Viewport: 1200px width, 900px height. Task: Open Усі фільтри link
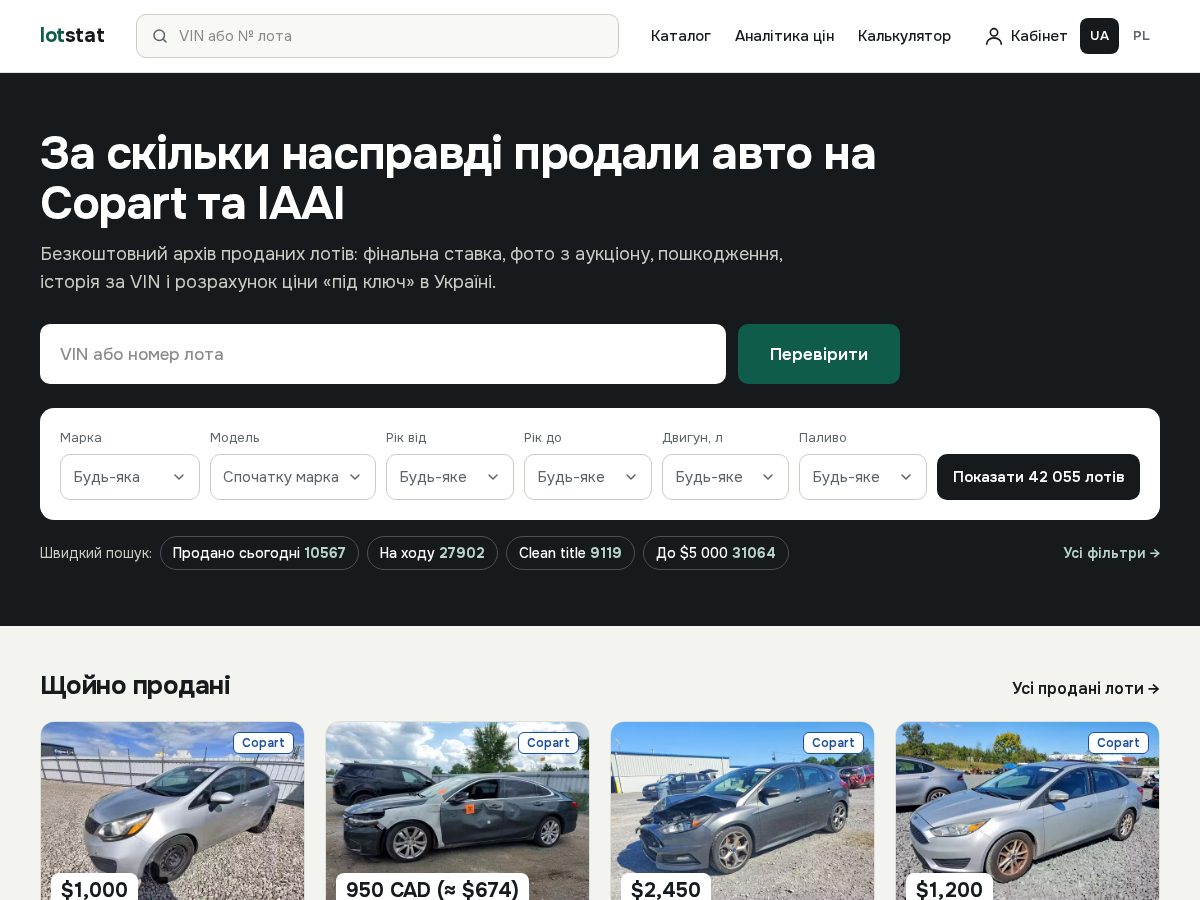[x=1111, y=553]
